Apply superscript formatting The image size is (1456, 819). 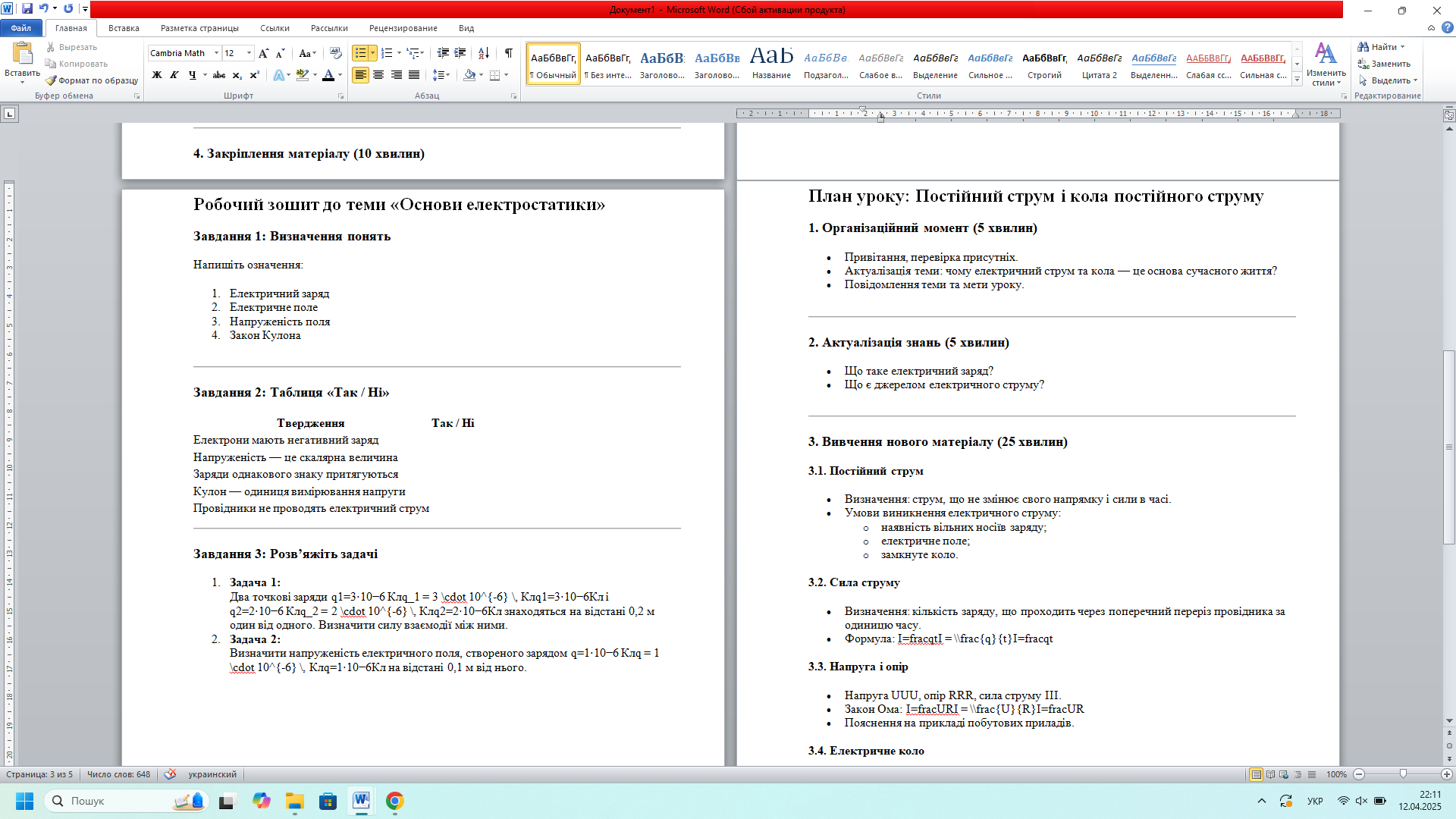(x=254, y=75)
